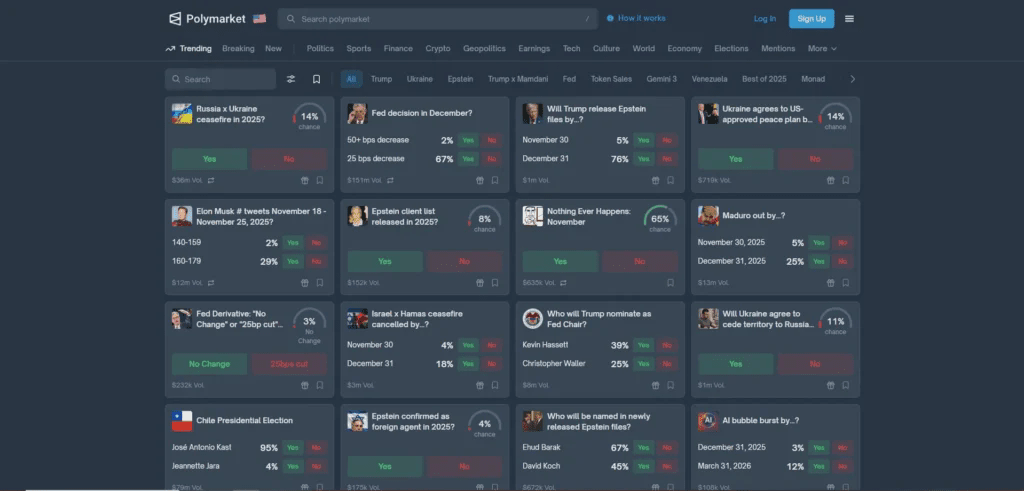Screen dimensions: 1024x491
Task: Buy Yes for José Antonio Kast
Action: [x=293, y=448]
